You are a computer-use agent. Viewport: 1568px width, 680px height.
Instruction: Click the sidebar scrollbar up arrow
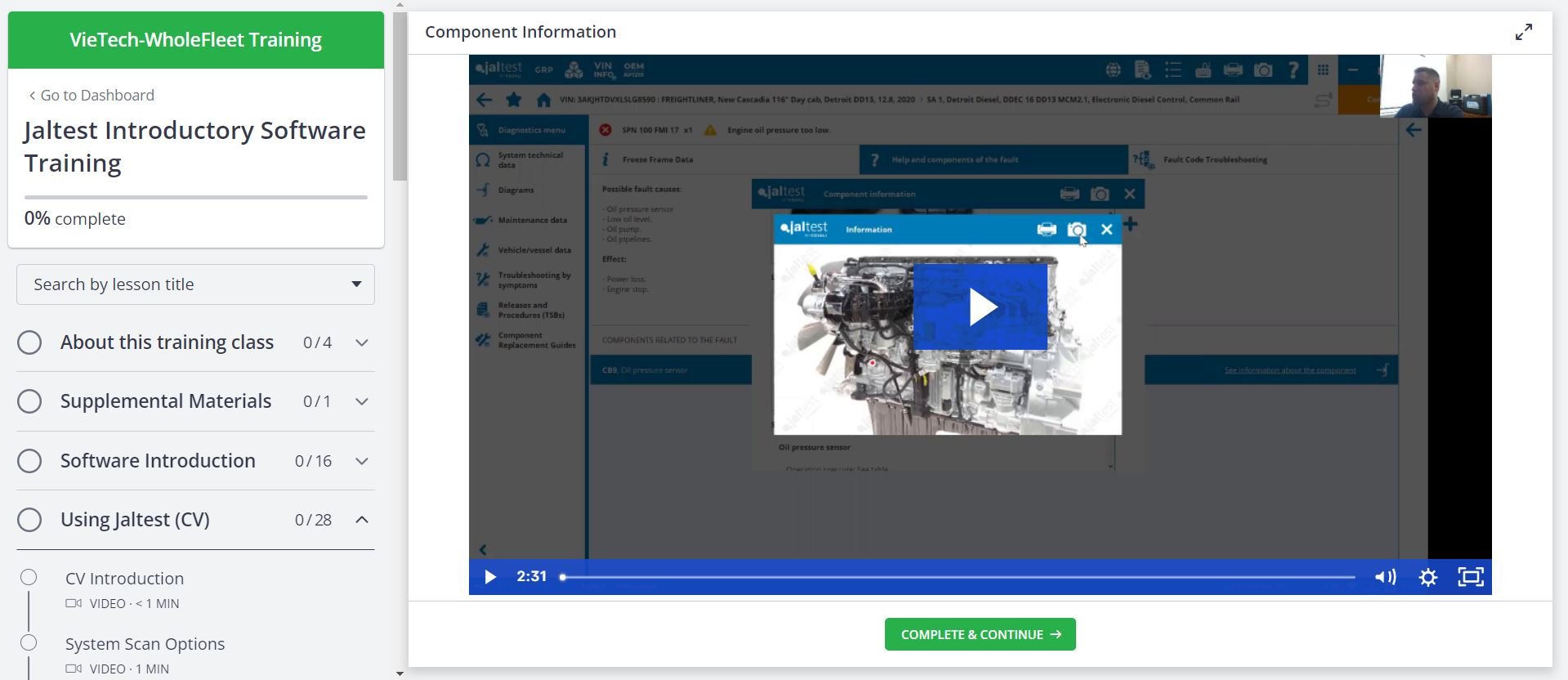pyautogui.click(x=400, y=5)
